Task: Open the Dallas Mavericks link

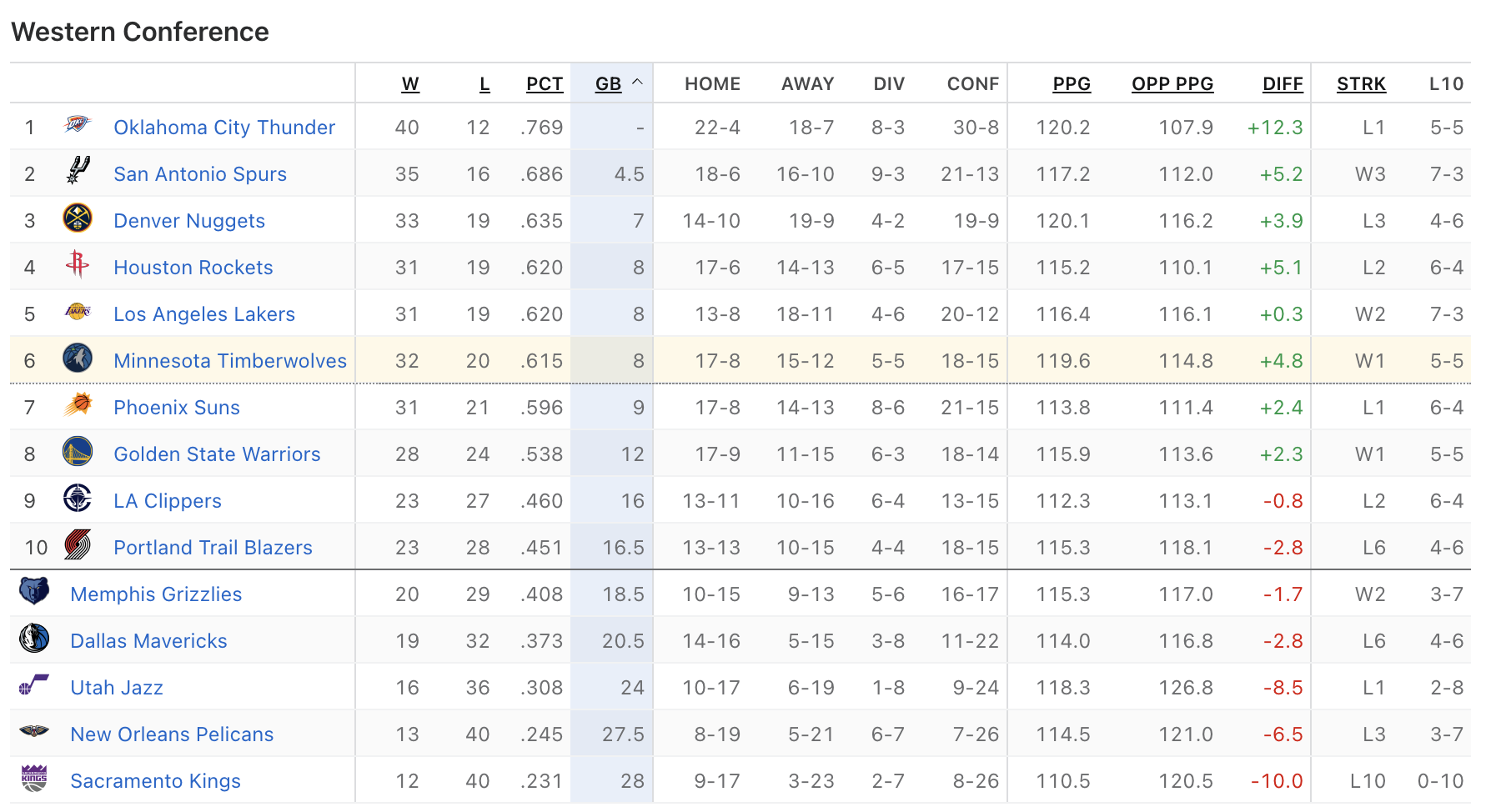Action: (148, 641)
